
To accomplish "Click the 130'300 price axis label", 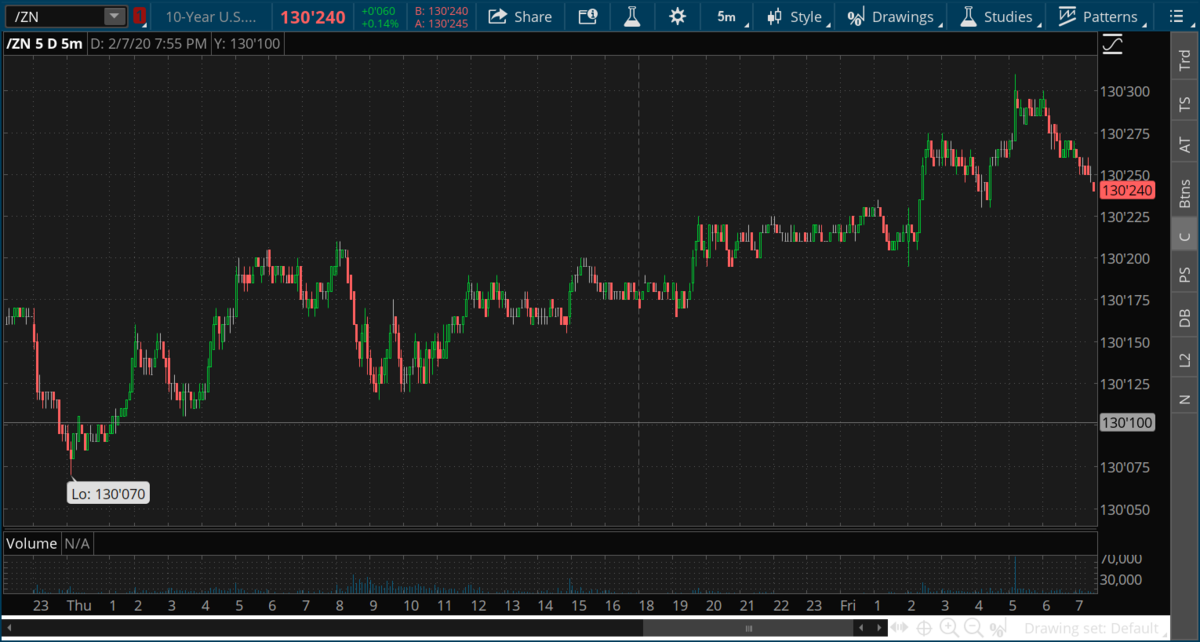I will click(x=1124, y=91).
